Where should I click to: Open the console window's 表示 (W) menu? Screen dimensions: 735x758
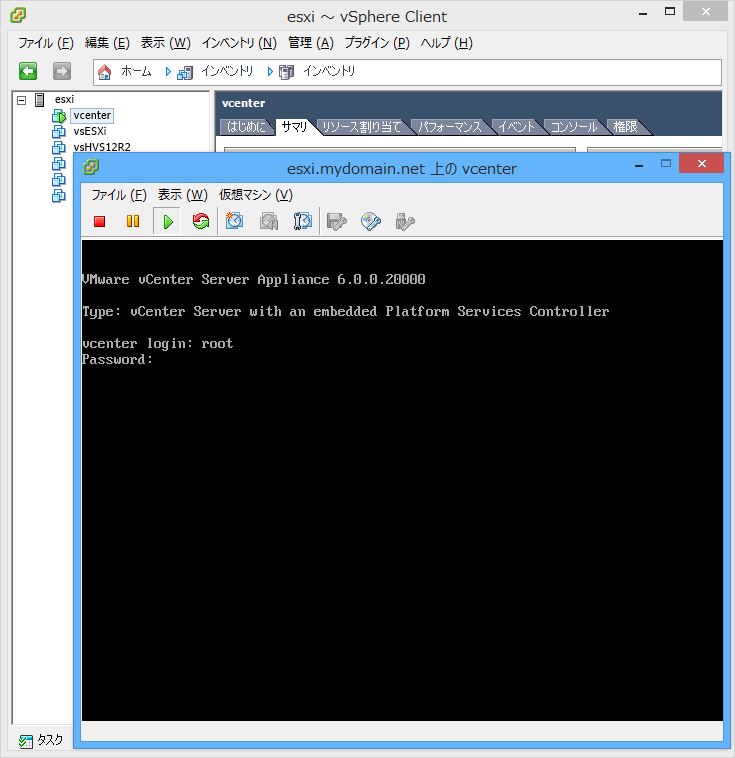pyautogui.click(x=182, y=195)
